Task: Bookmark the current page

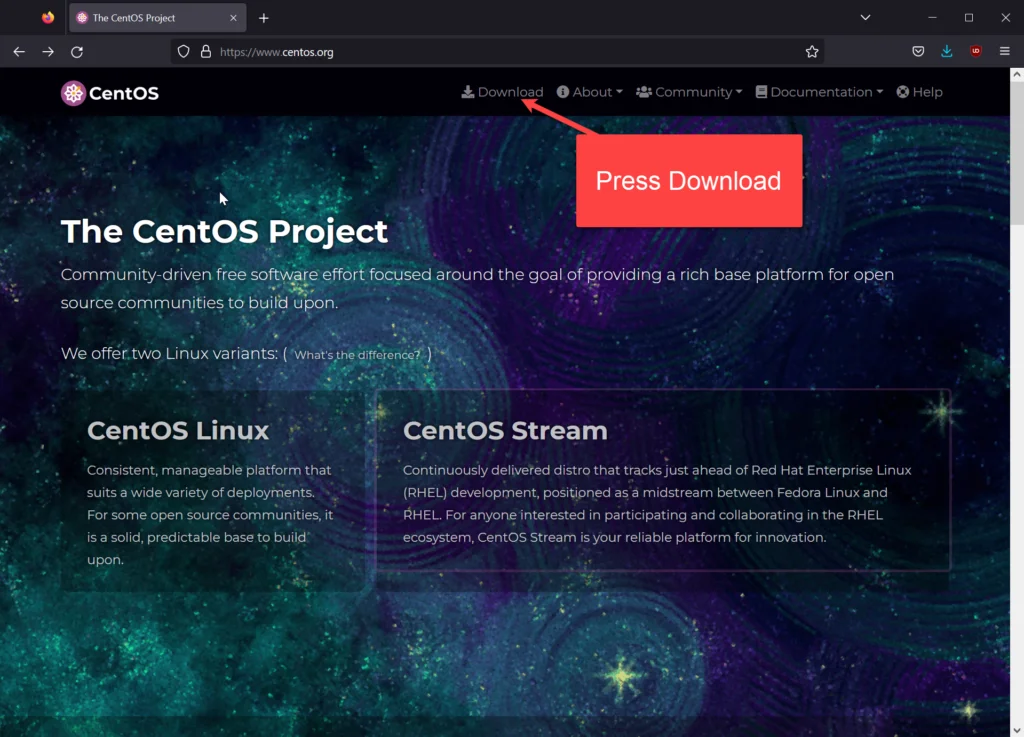Action: 811,51
